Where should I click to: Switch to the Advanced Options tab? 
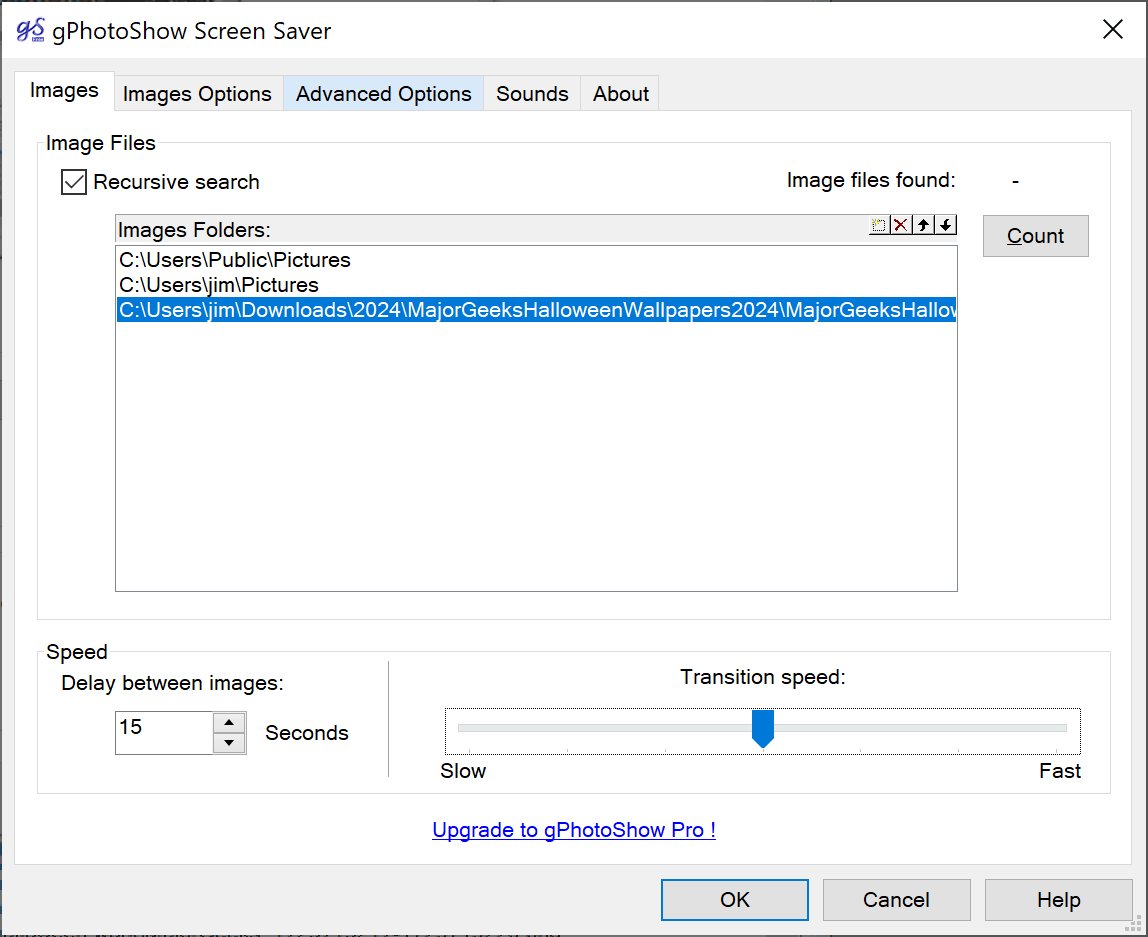click(383, 94)
